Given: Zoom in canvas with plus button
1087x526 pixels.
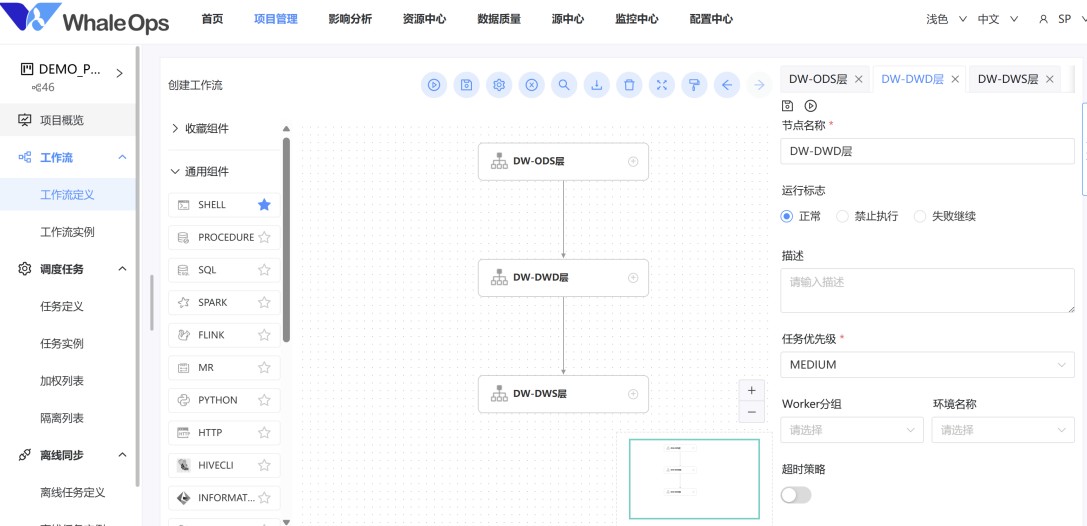Looking at the screenshot, I should [x=751, y=390].
